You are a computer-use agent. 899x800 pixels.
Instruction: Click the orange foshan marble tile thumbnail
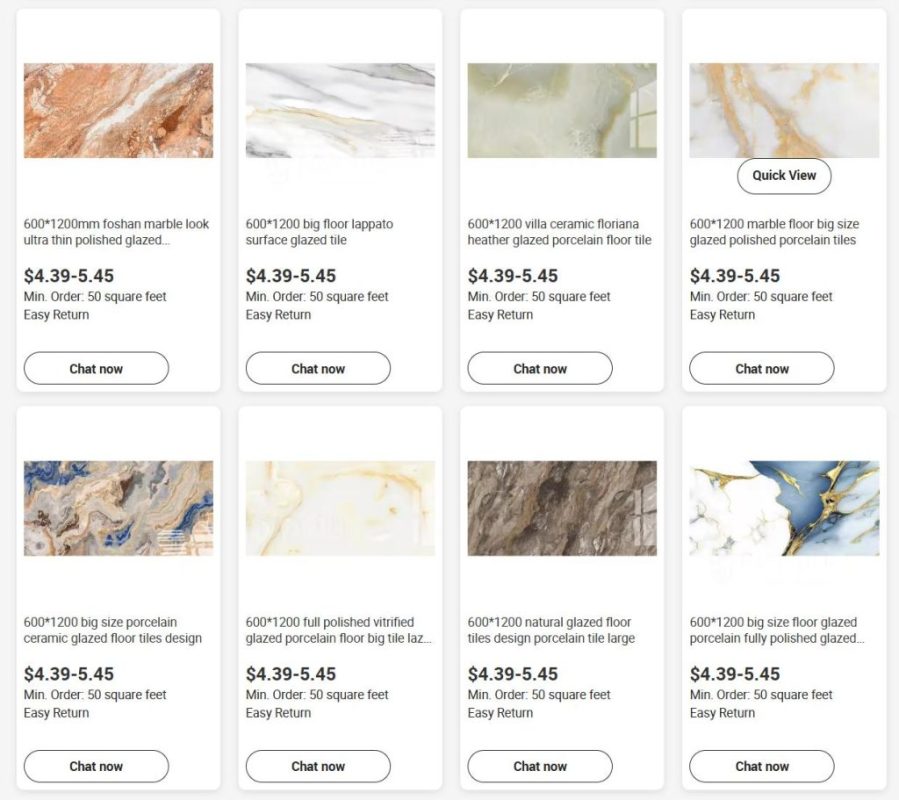point(118,111)
